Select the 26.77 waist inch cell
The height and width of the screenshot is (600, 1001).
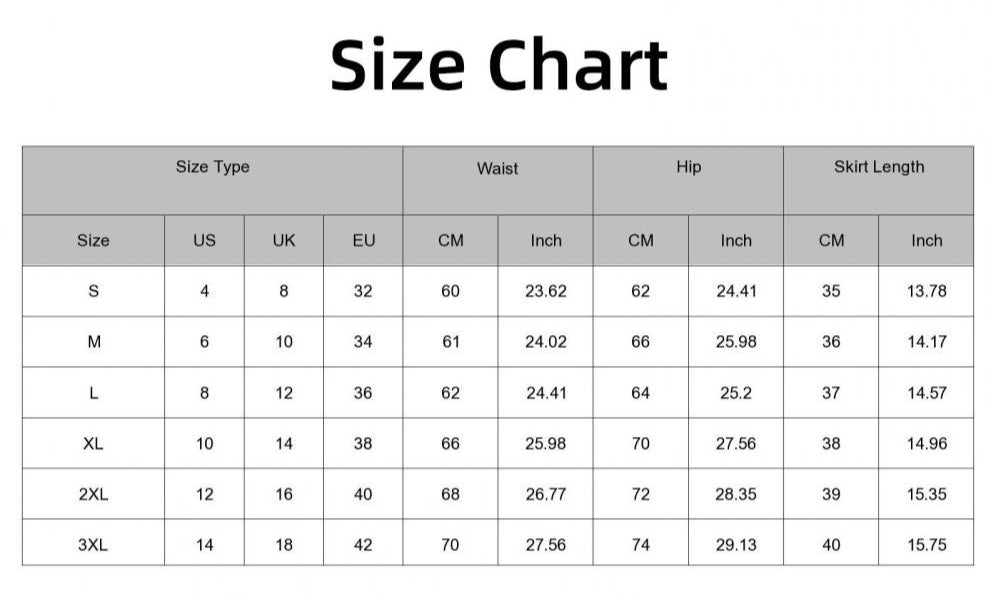point(546,494)
